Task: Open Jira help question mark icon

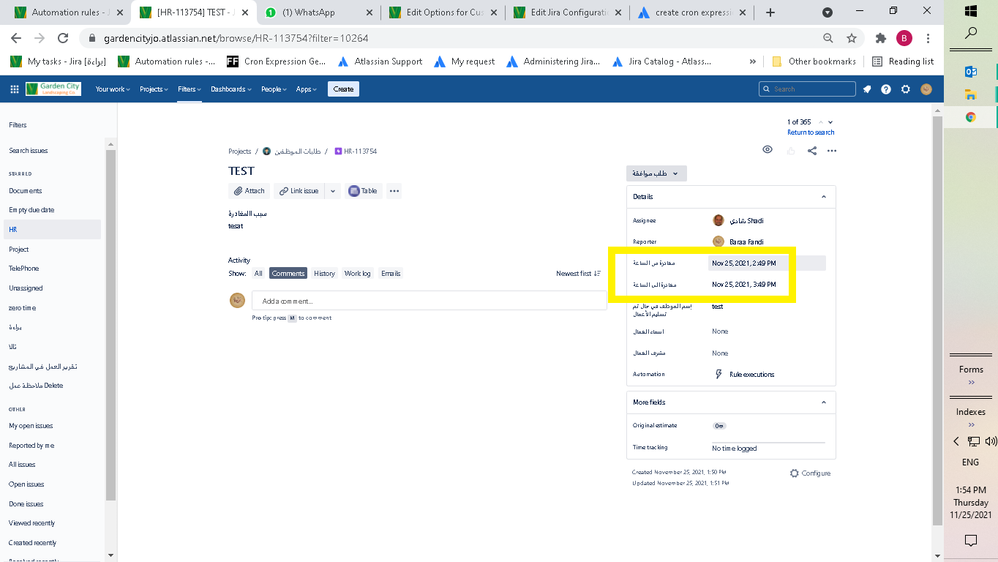Action: [886, 89]
